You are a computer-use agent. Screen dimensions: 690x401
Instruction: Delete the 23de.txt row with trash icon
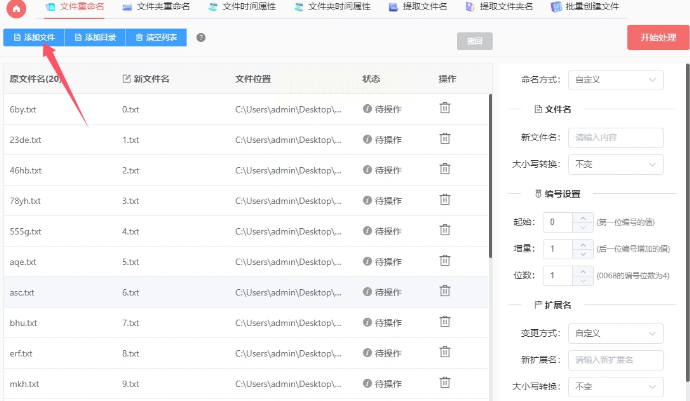[x=445, y=139]
